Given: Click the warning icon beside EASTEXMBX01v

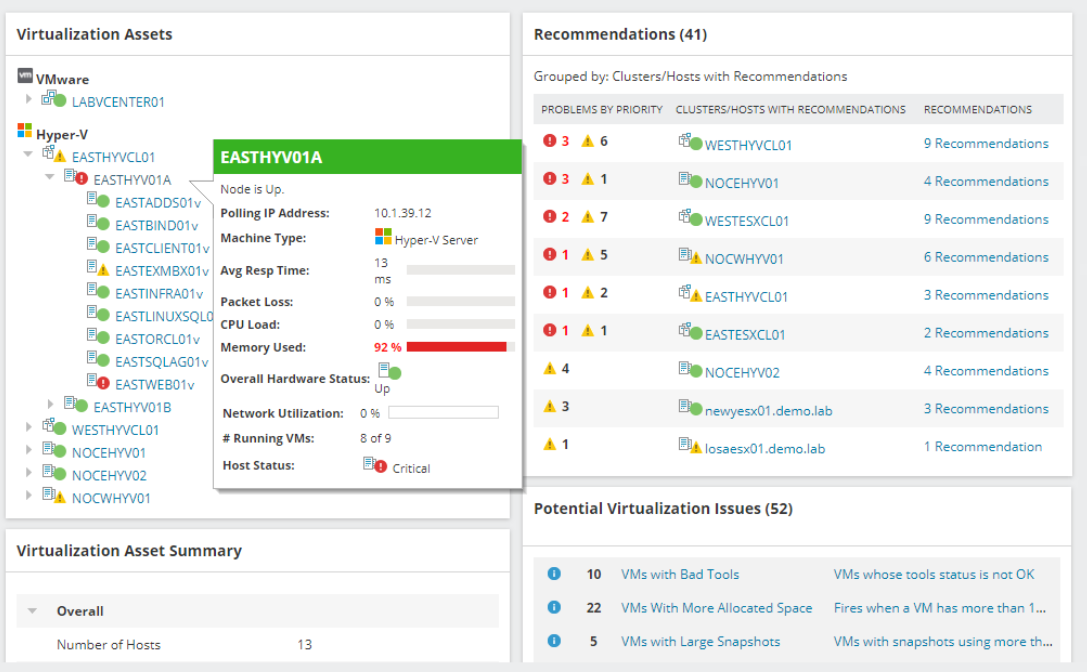Looking at the screenshot, I should click(x=103, y=268).
